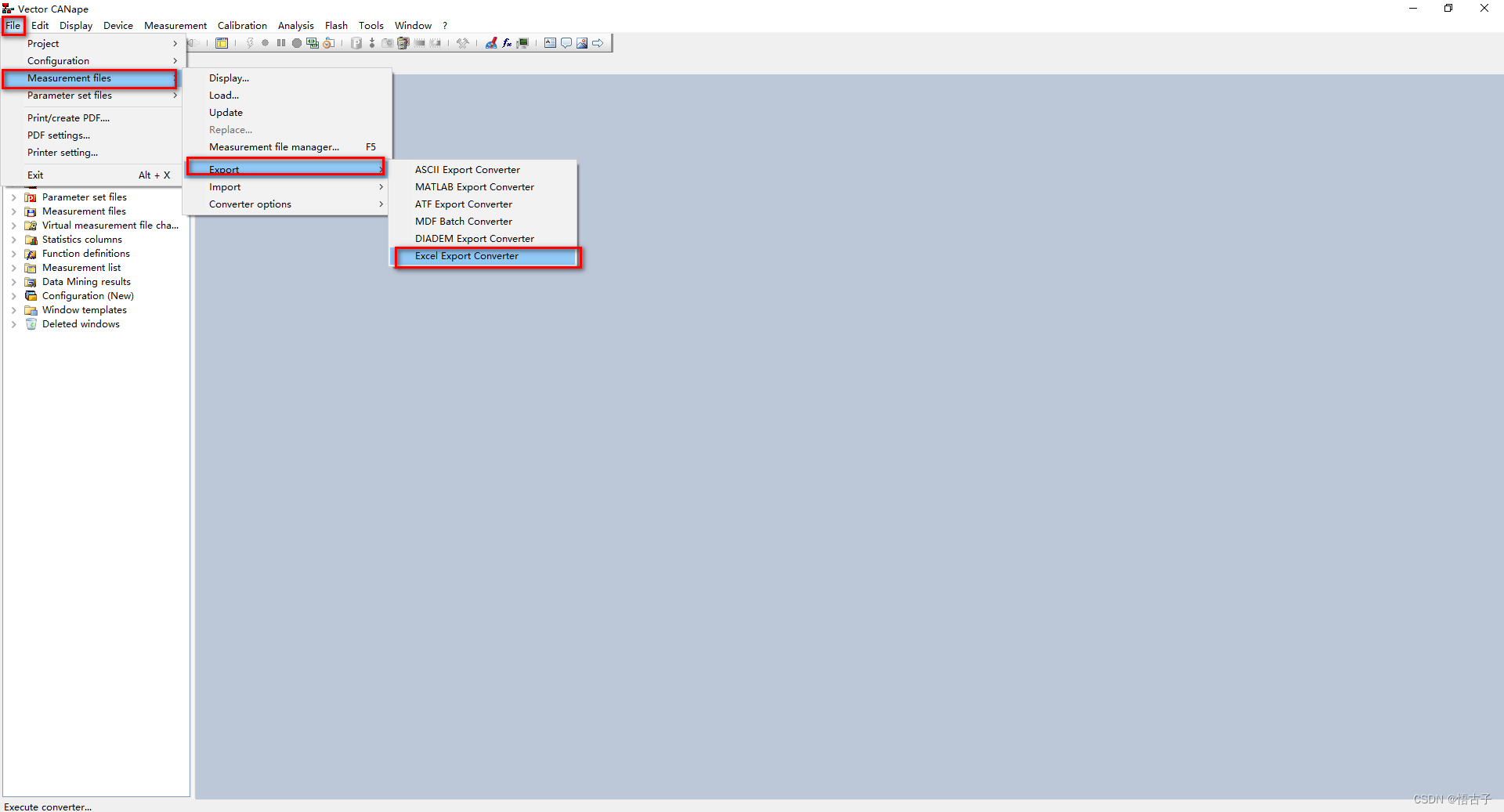
Task: Click the Function definitions folder icon
Action: [31, 254]
